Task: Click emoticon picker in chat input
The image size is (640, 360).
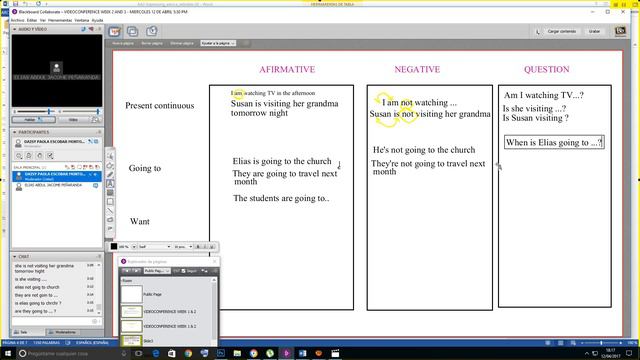Action: pyautogui.click(x=95, y=322)
